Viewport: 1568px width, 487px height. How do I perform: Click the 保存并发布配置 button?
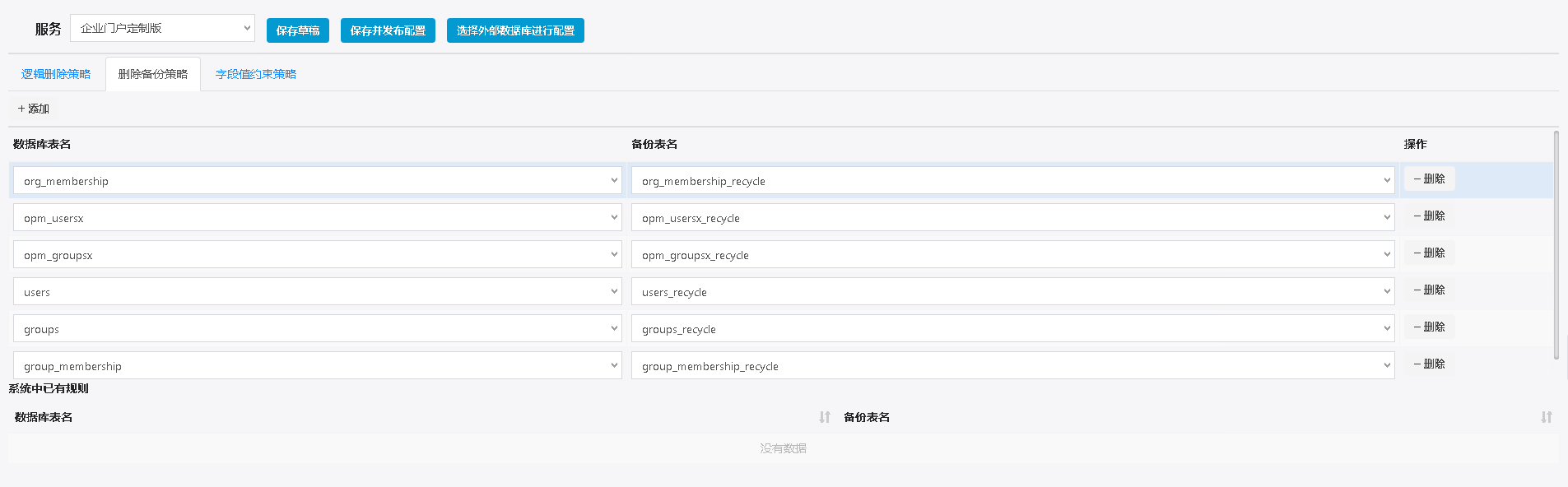[x=388, y=30]
